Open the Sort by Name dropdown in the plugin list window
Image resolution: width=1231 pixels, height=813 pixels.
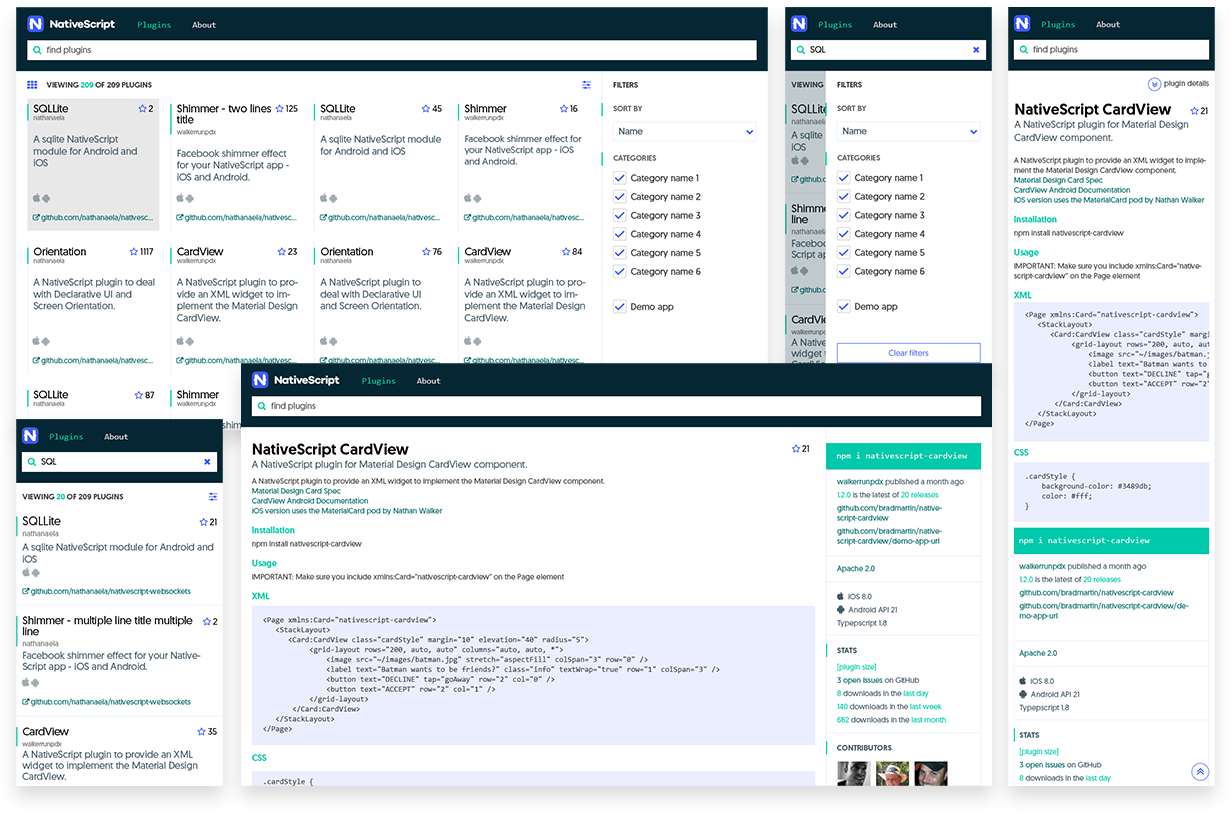(685, 131)
